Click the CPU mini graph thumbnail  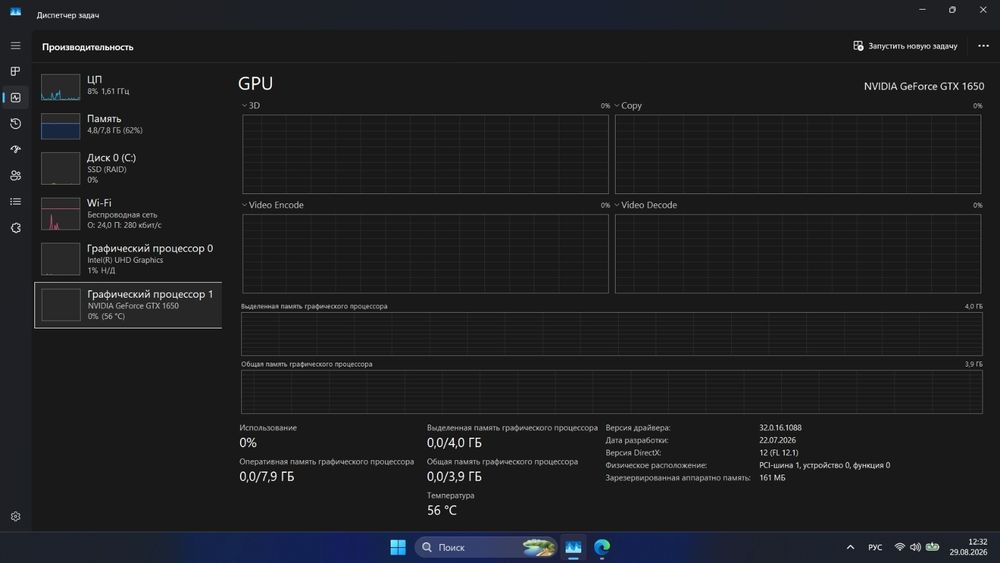61,87
